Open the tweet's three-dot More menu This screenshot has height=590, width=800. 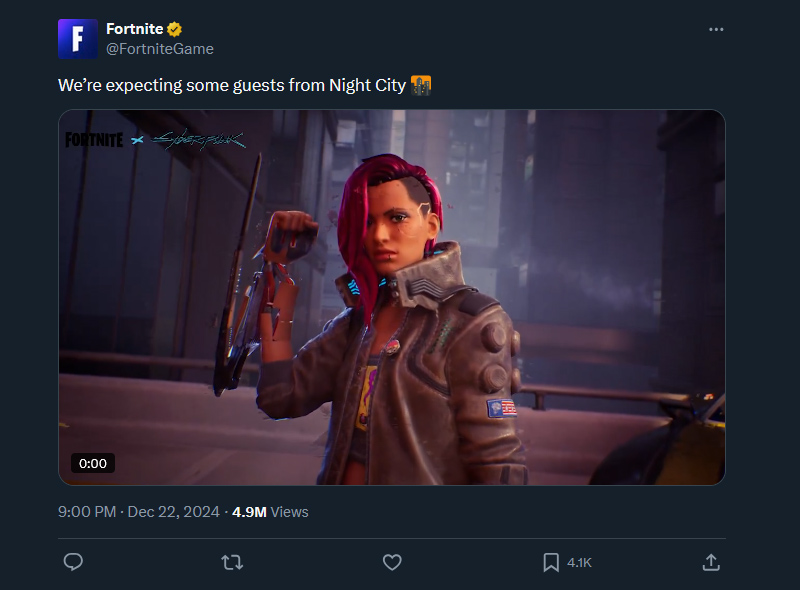[x=715, y=30]
